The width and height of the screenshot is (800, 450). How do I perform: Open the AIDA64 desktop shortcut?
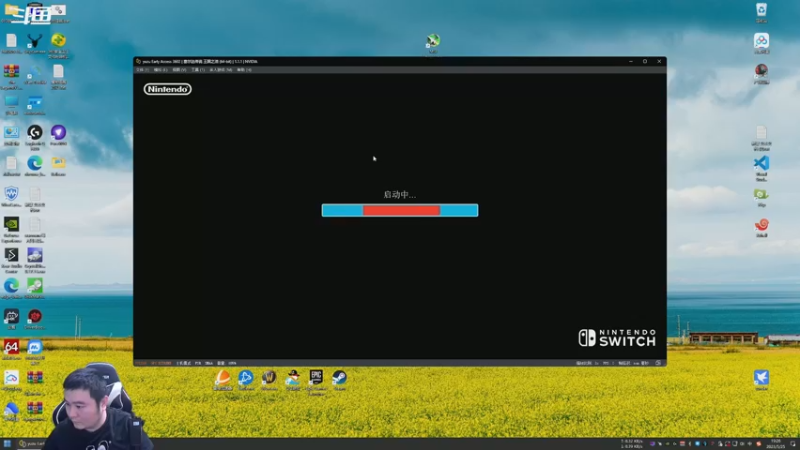[x=11, y=349]
